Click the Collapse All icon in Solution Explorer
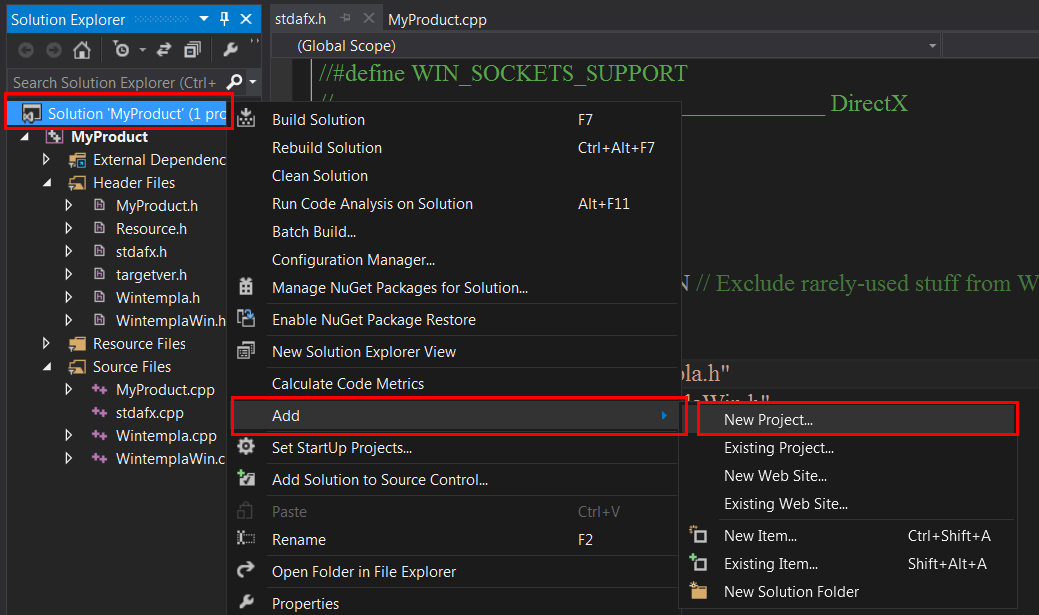 pyautogui.click(x=192, y=50)
